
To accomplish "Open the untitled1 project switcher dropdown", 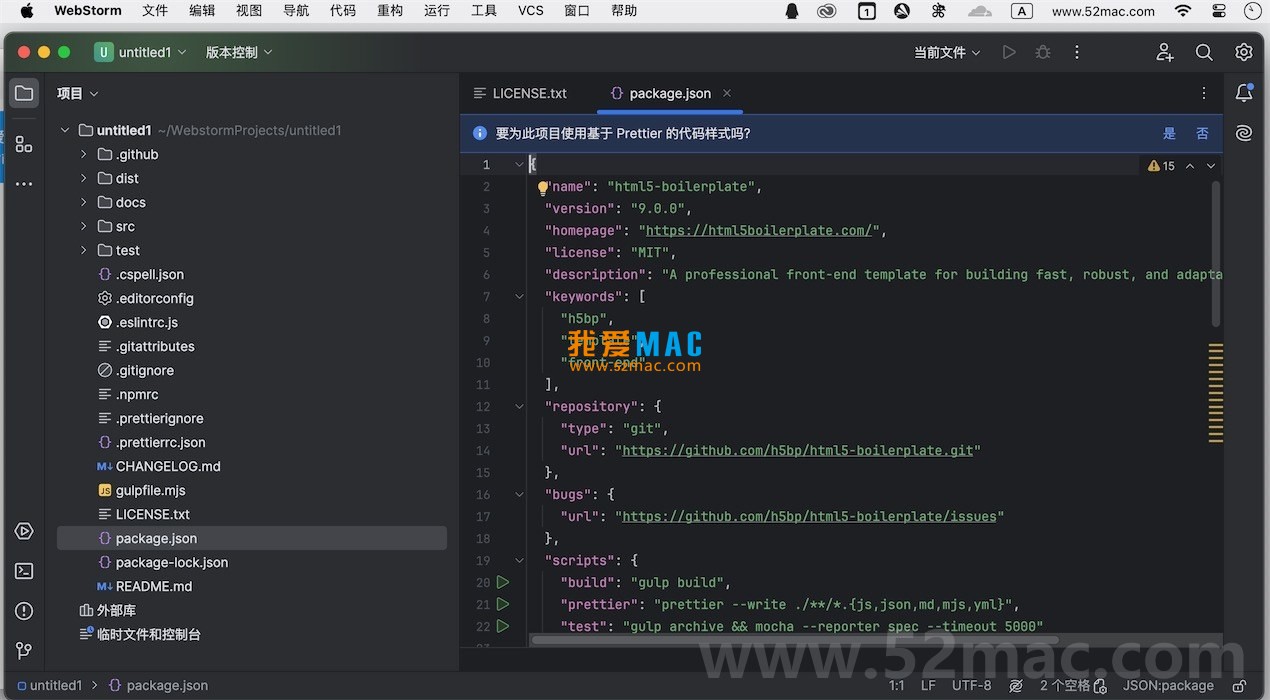I will (x=140, y=52).
